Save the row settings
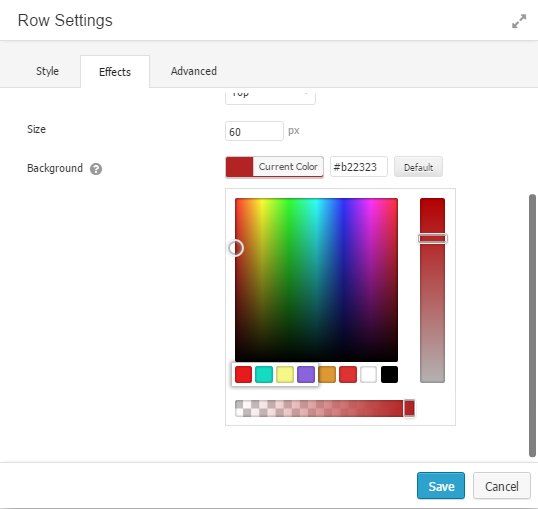 pyautogui.click(x=441, y=486)
